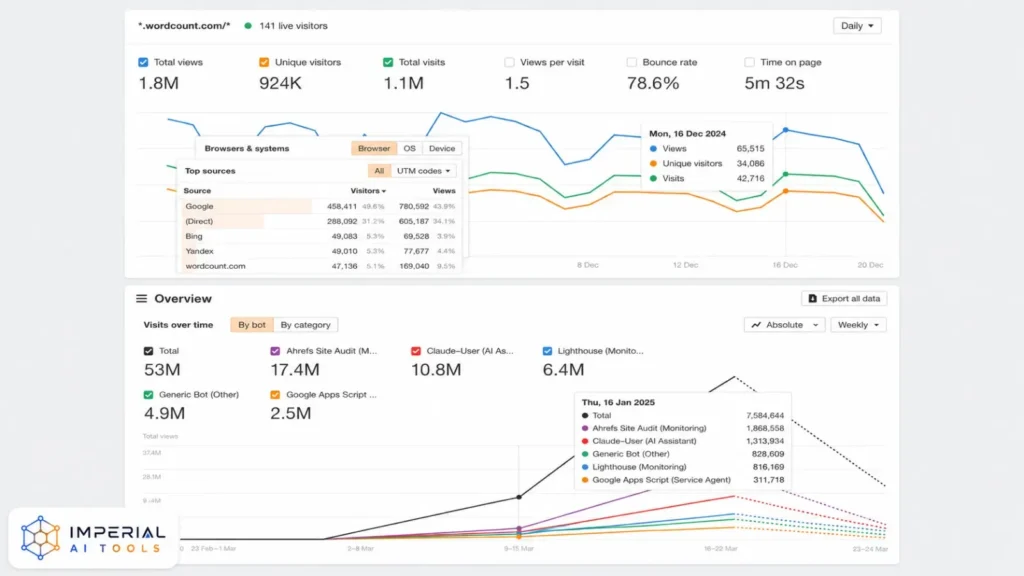
Task: Toggle the Total views checkbox
Action: (x=143, y=62)
